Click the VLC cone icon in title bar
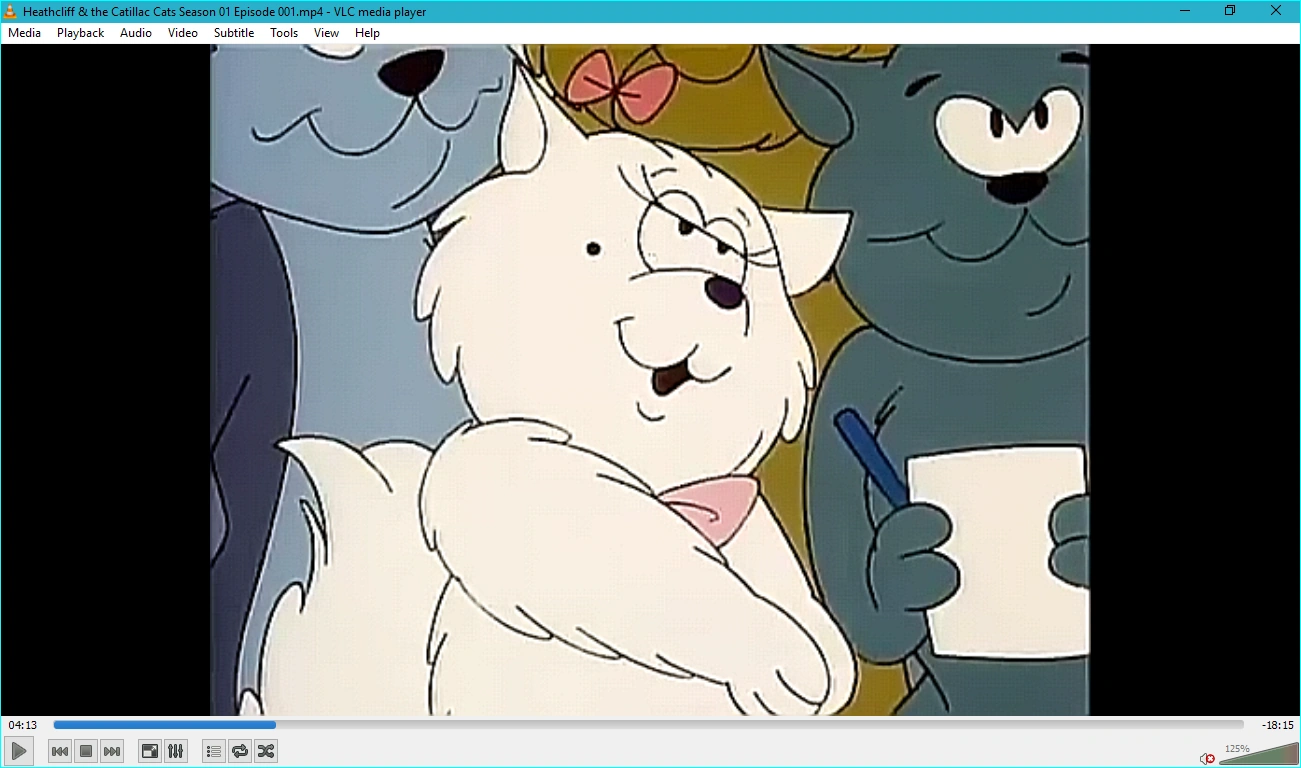 pyautogui.click(x=11, y=11)
